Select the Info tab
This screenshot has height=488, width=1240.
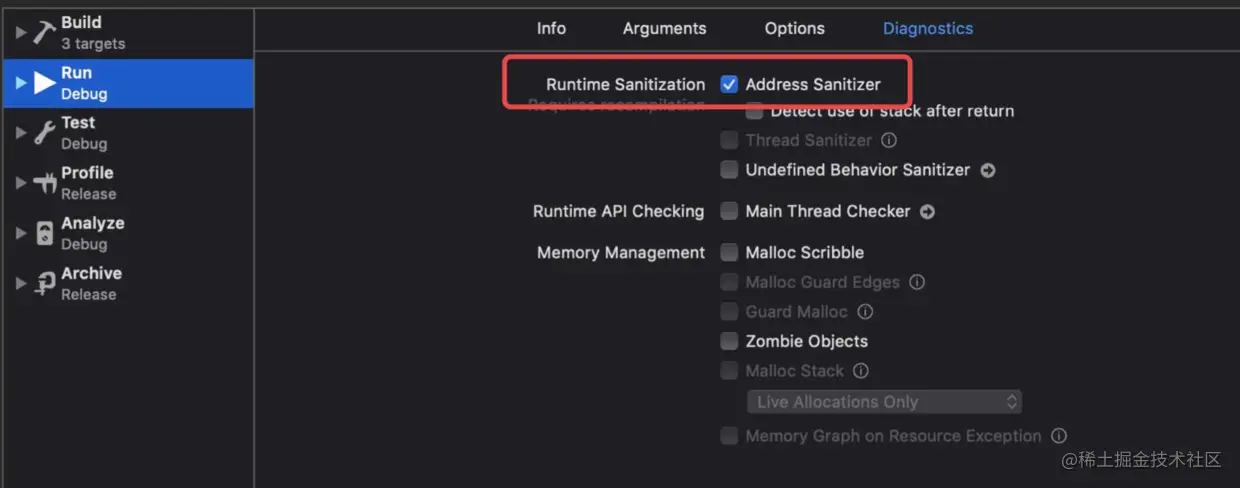coord(551,28)
